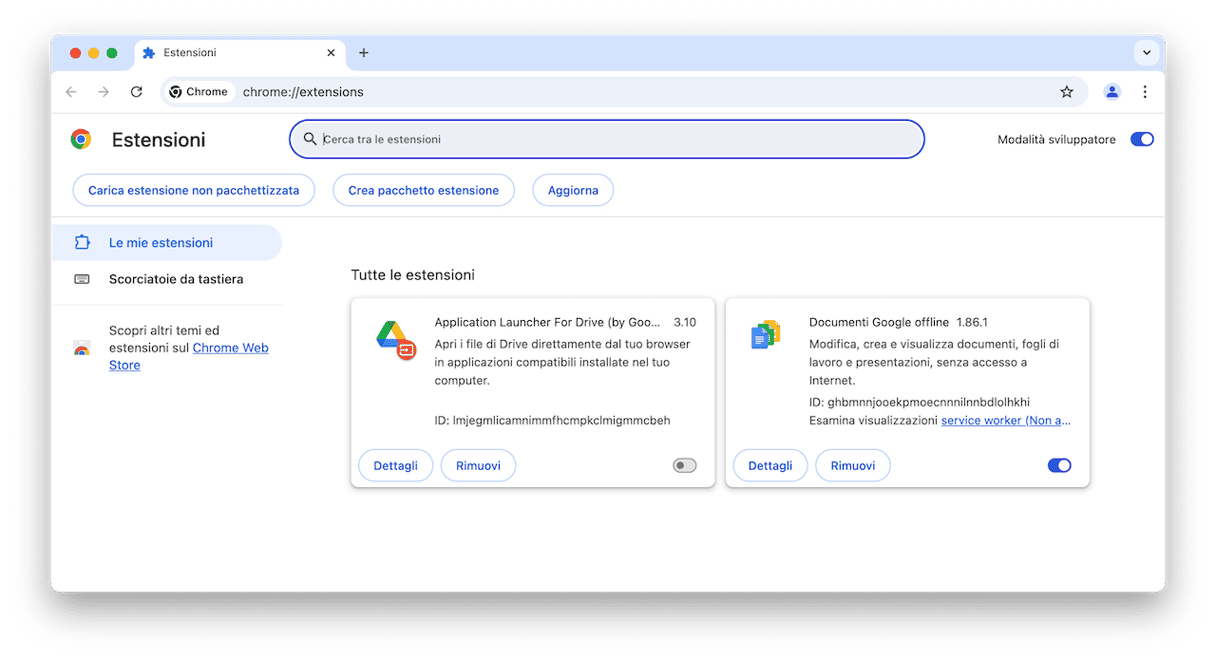The width and height of the screenshot is (1216, 659).
Task: Click the Tutte le estensioni heading
Action: [413, 275]
